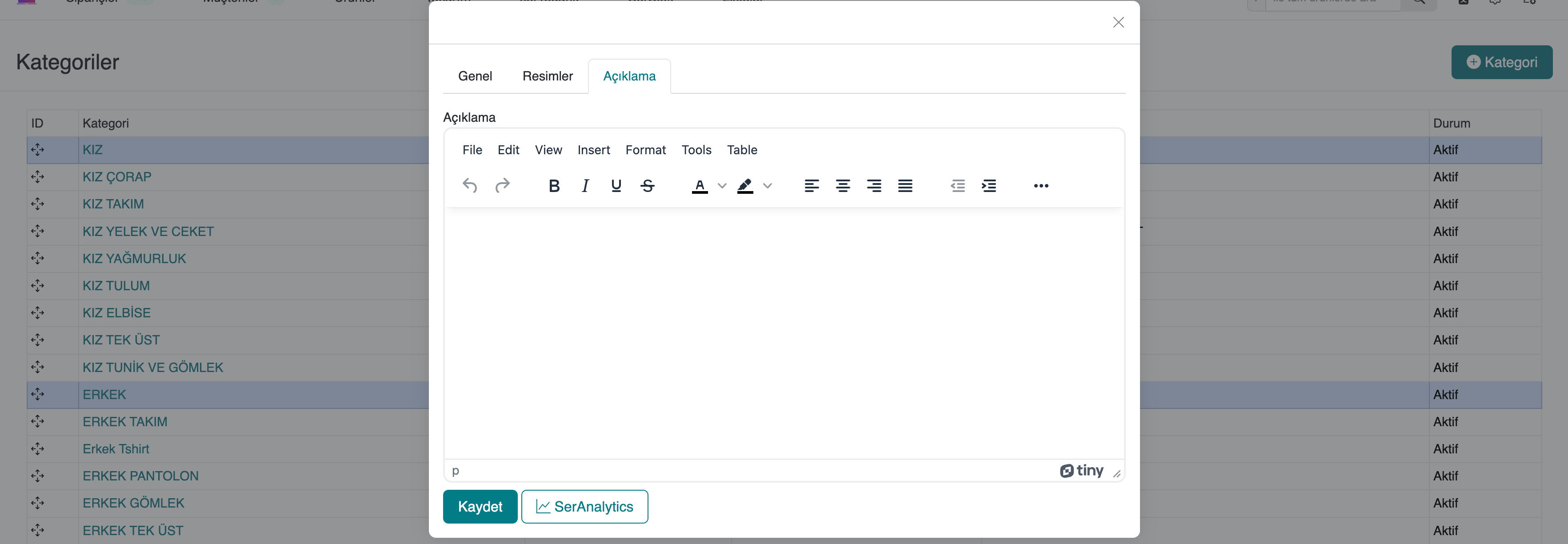The width and height of the screenshot is (1568, 544).
Task: Toggle underline formatting
Action: tap(616, 186)
